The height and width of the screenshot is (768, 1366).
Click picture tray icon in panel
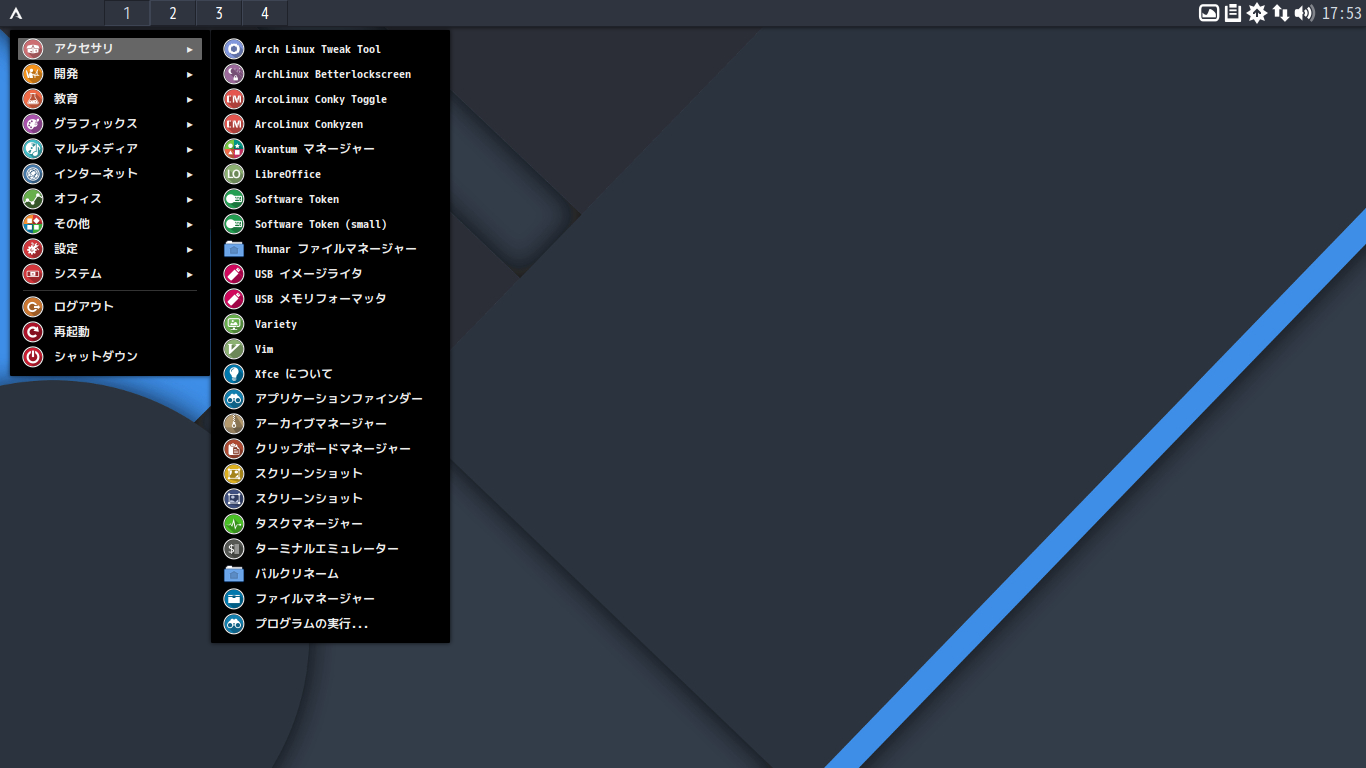(x=1209, y=13)
